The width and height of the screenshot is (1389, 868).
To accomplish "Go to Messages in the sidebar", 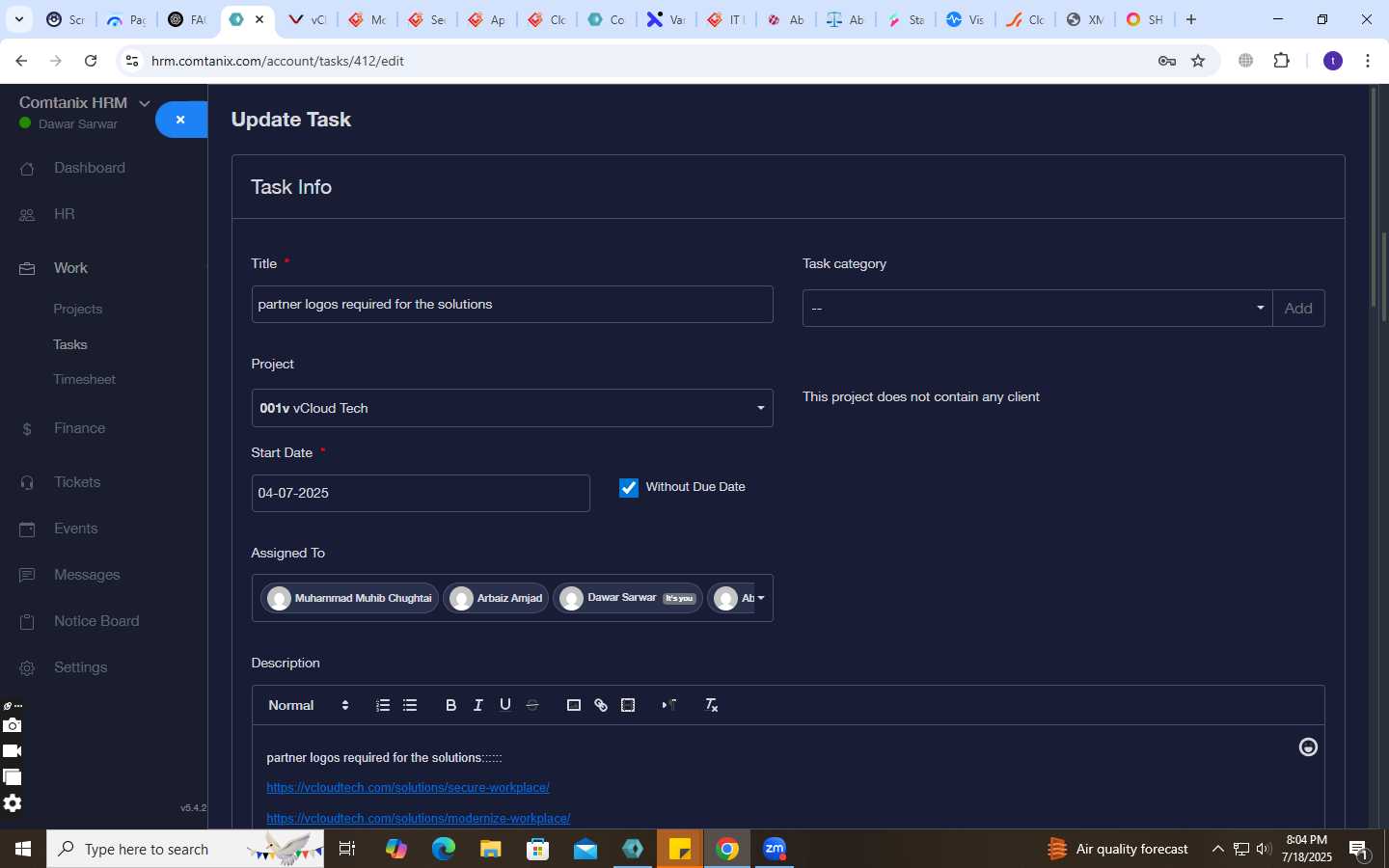I will (87, 575).
